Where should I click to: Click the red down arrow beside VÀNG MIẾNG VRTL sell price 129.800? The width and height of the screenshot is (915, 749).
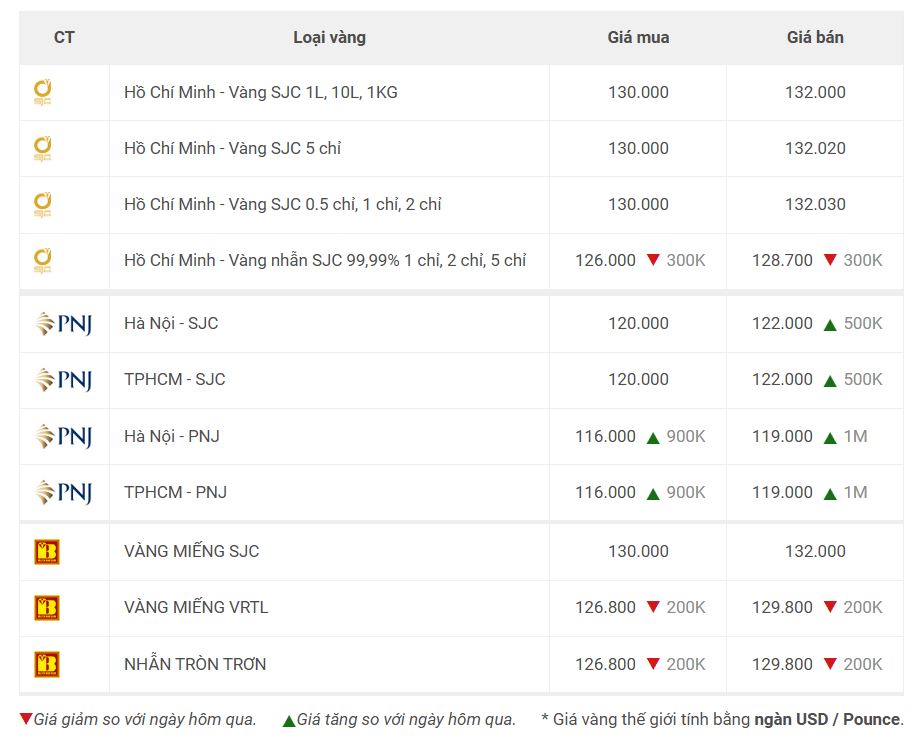tap(830, 607)
